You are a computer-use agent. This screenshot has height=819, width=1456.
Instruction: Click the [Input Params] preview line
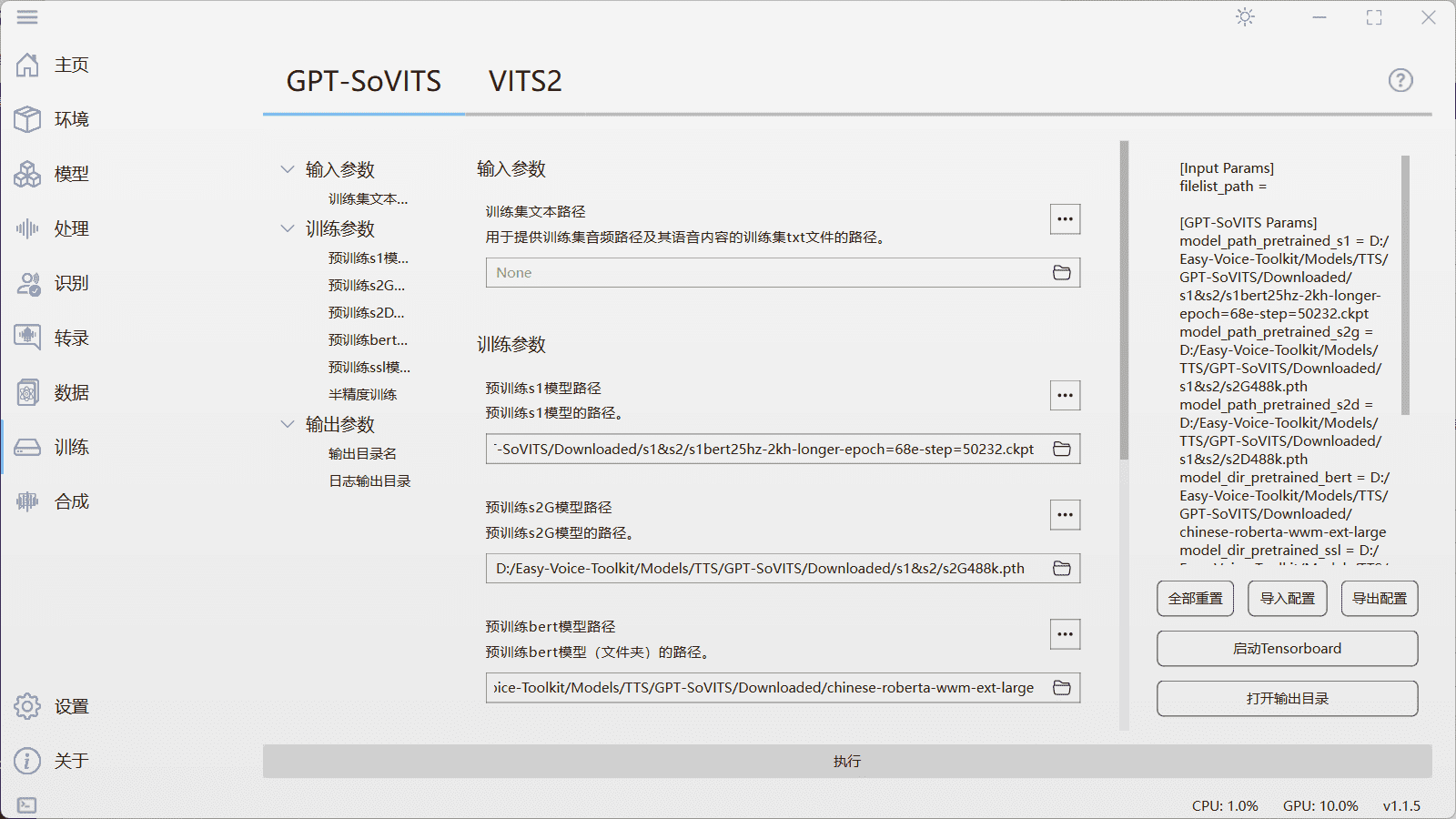[1227, 167]
